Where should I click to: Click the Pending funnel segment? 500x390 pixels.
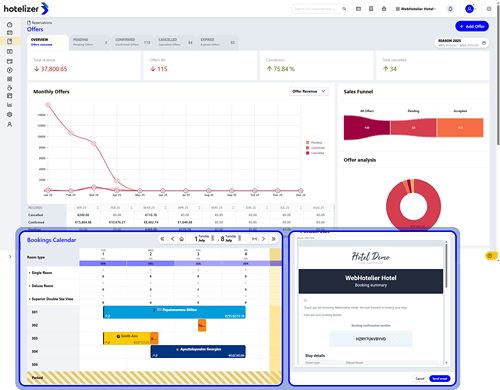coord(413,128)
